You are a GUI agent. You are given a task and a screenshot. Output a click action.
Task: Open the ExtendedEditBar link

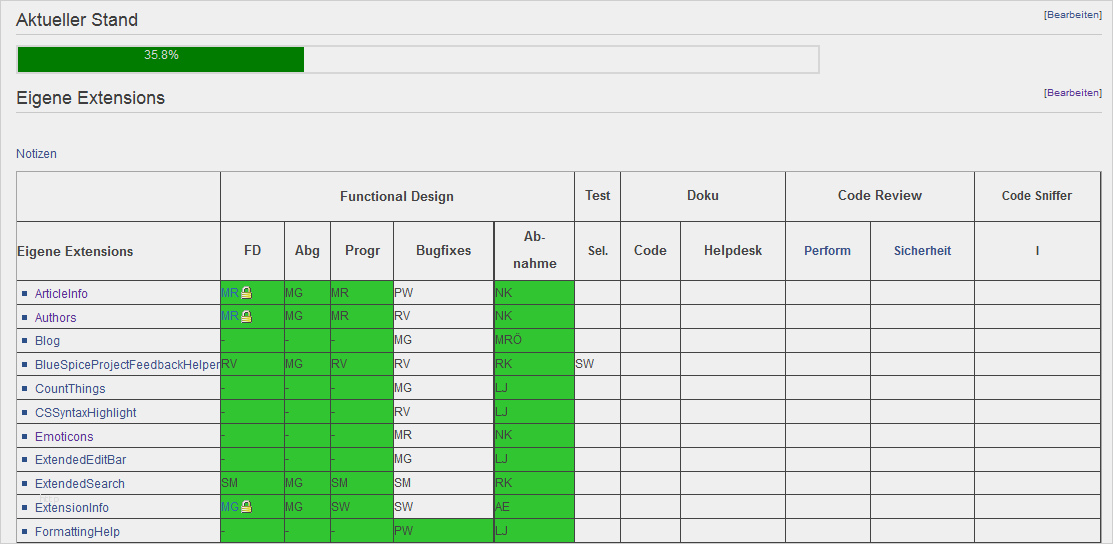tap(80, 460)
